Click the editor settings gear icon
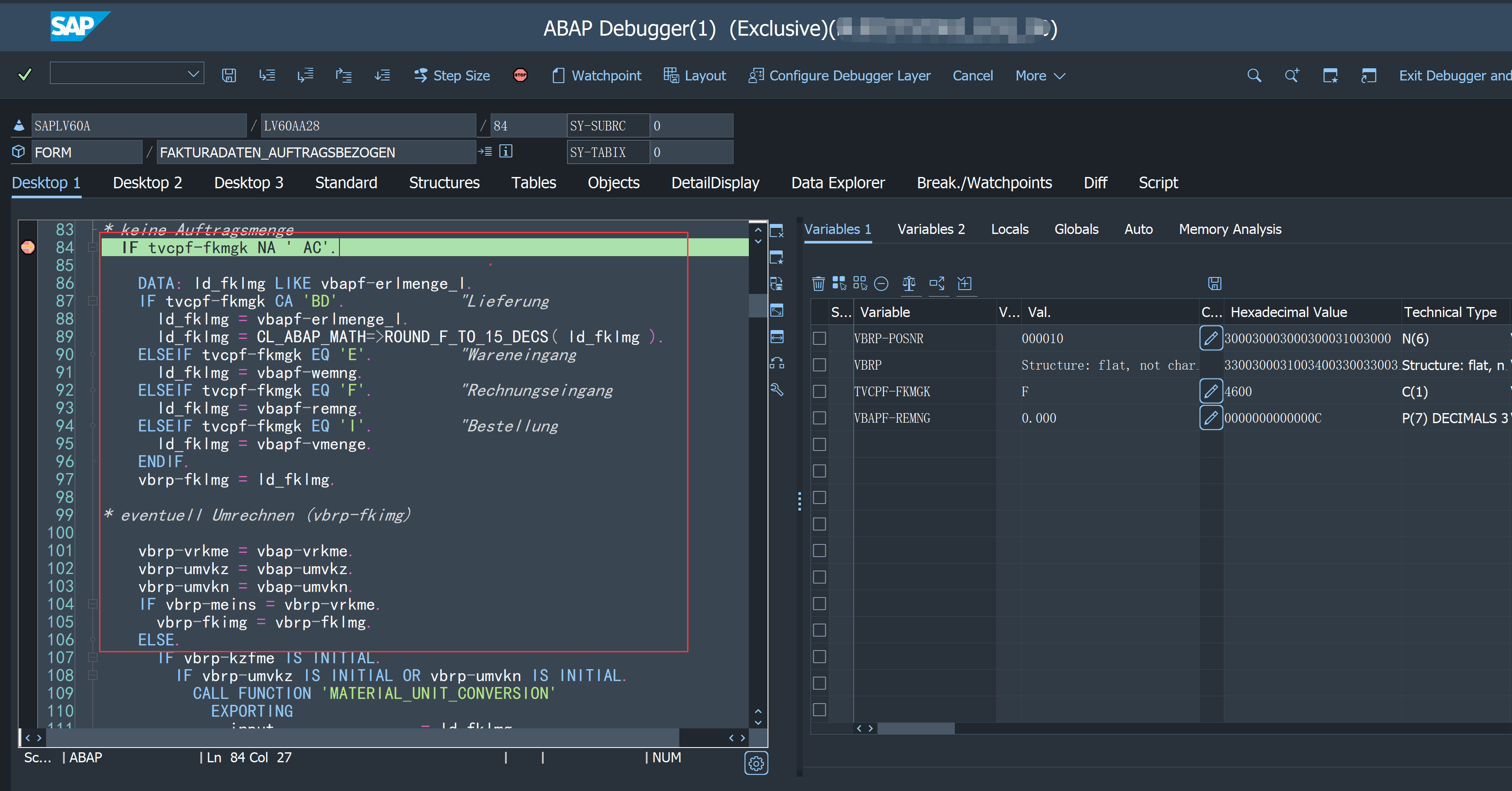This screenshot has height=791, width=1512. point(756,764)
